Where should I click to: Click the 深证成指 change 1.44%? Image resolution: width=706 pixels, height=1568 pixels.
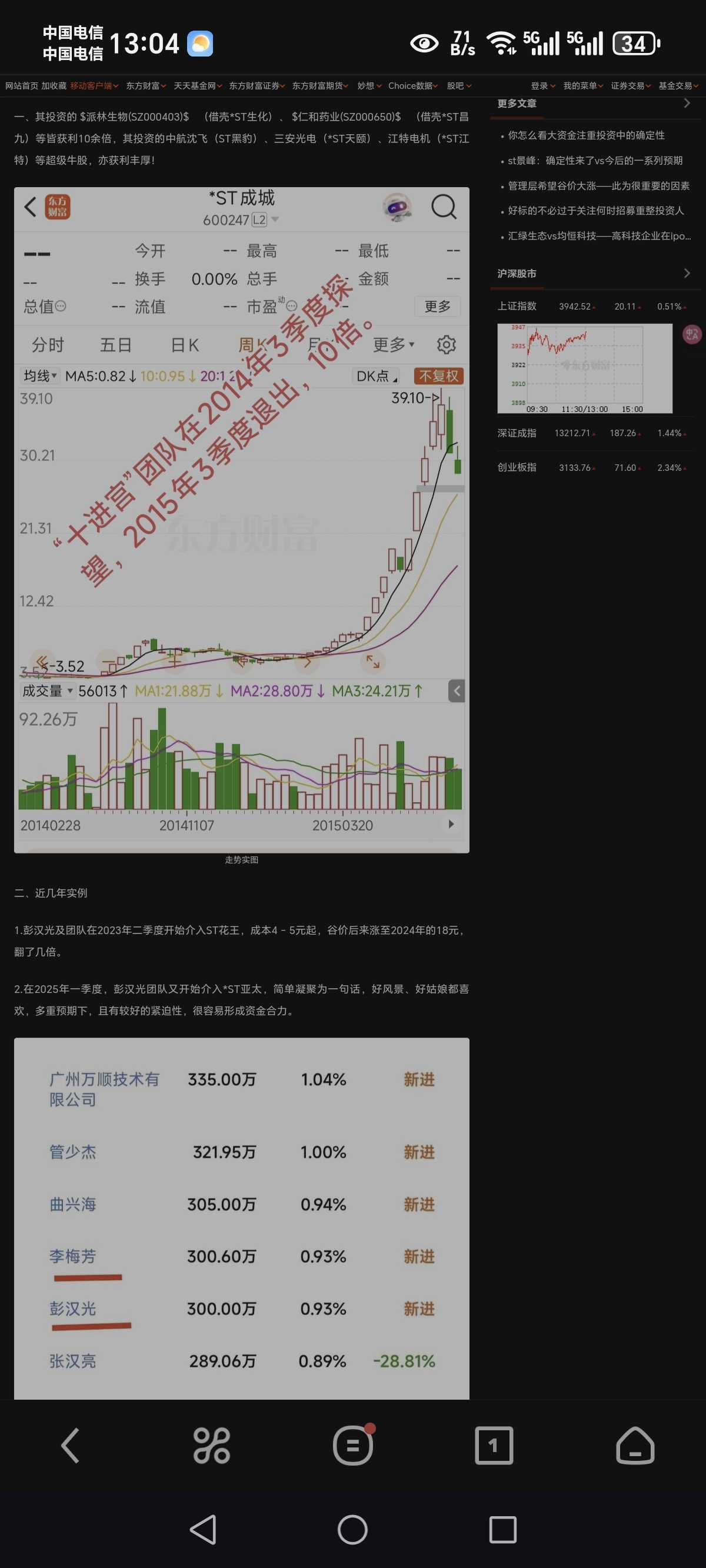click(x=670, y=433)
